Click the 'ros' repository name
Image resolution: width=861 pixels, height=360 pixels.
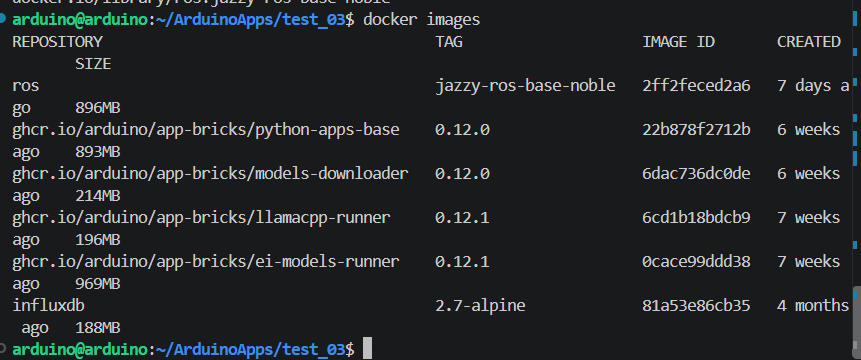click(x=25, y=86)
